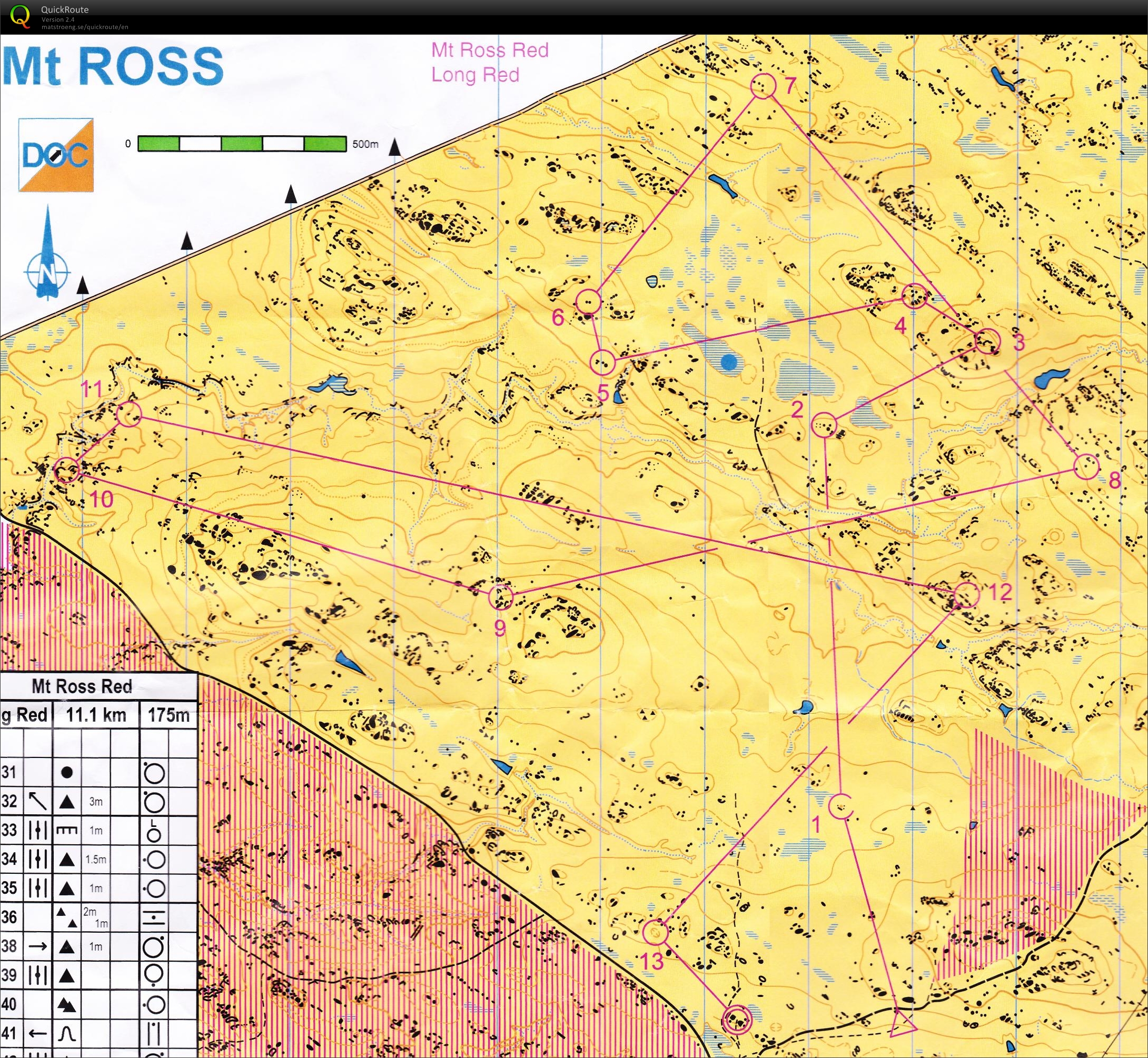Click control code 34 in the table

[8, 859]
